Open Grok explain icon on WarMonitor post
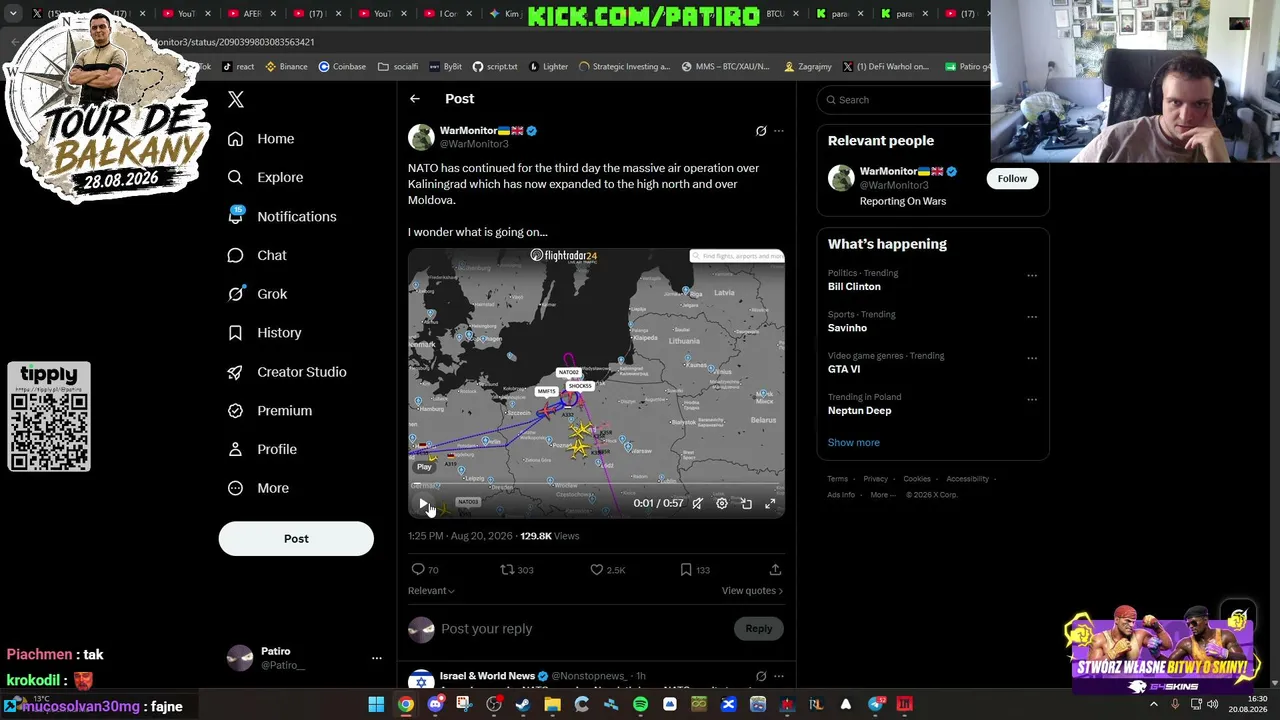1280x720 pixels. [x=761, y=131]
